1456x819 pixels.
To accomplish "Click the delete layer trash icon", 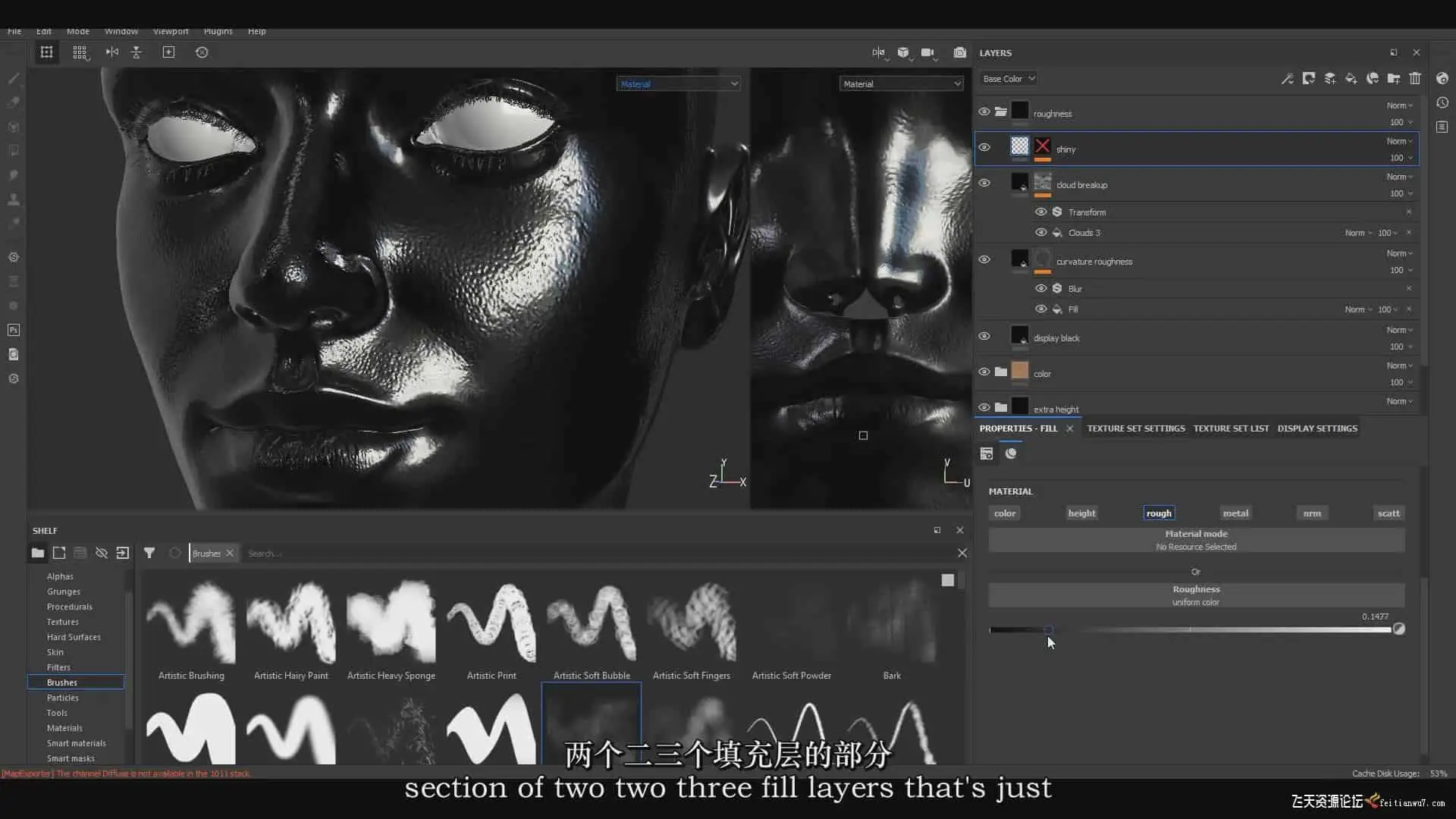I will coord(1415,78).
